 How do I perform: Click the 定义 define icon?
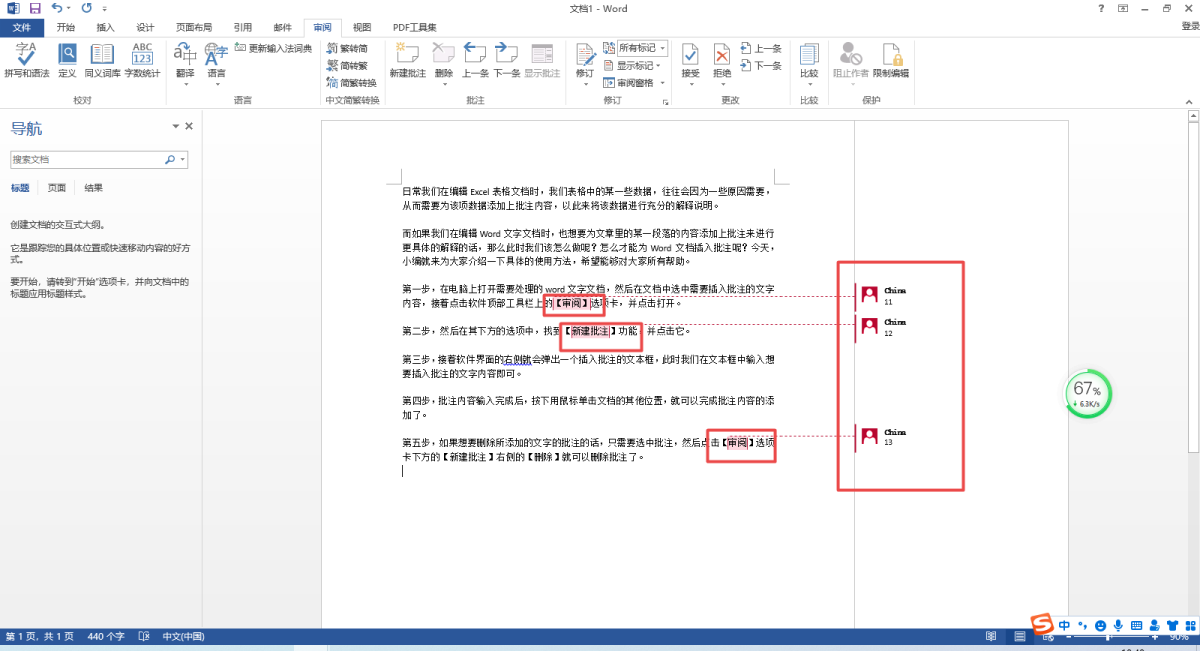67,59
